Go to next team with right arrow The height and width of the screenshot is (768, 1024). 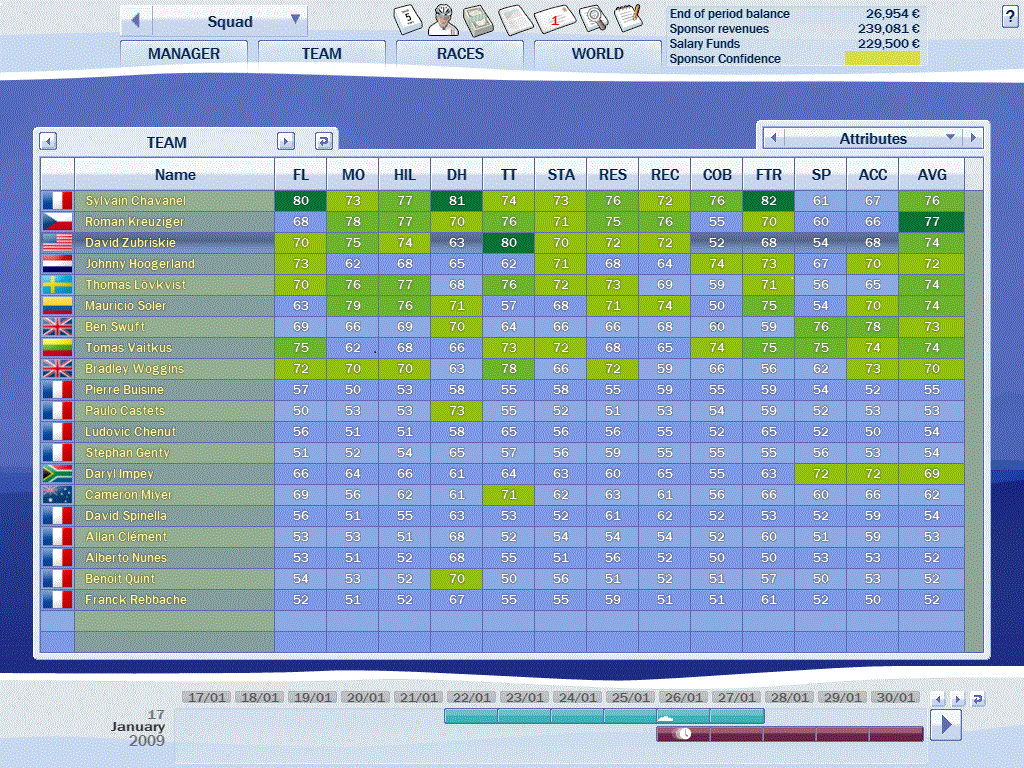pos(286,142)
